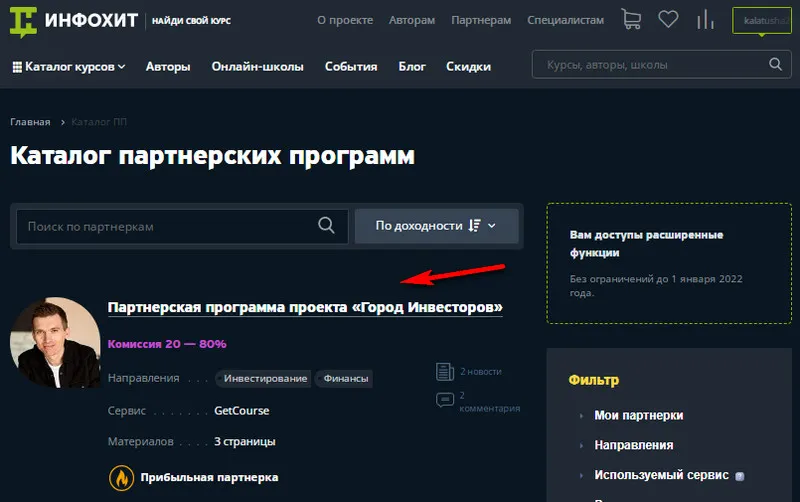Image resolution: width=800 pixels, height=502 pixels.
Task: Click the grid icon of Каталог курсов
Action: [x=17, y=67]
